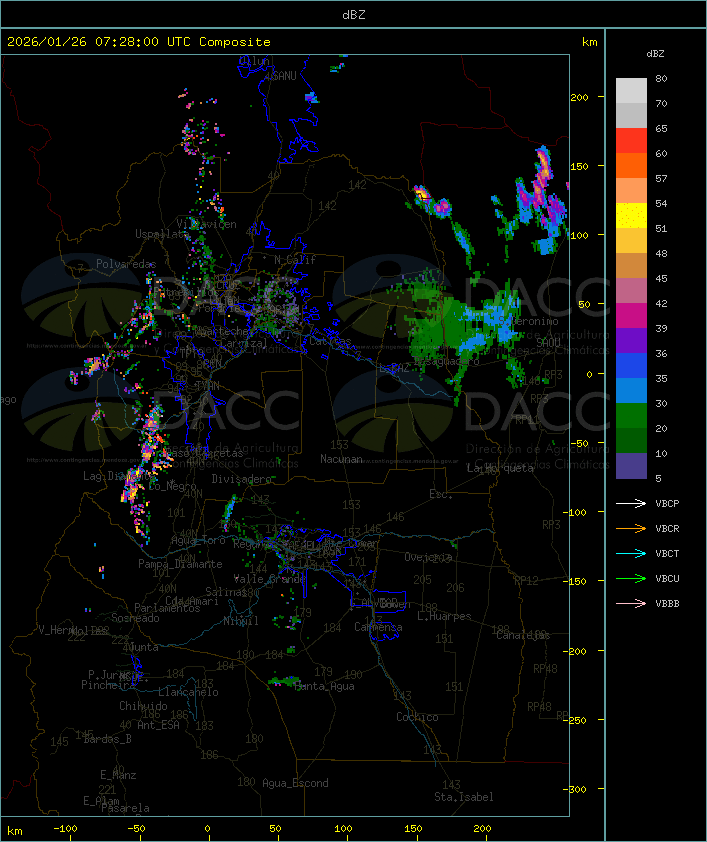Click the Nacunan map label
This screenshot has width=707, height=842.
(341, 459)
